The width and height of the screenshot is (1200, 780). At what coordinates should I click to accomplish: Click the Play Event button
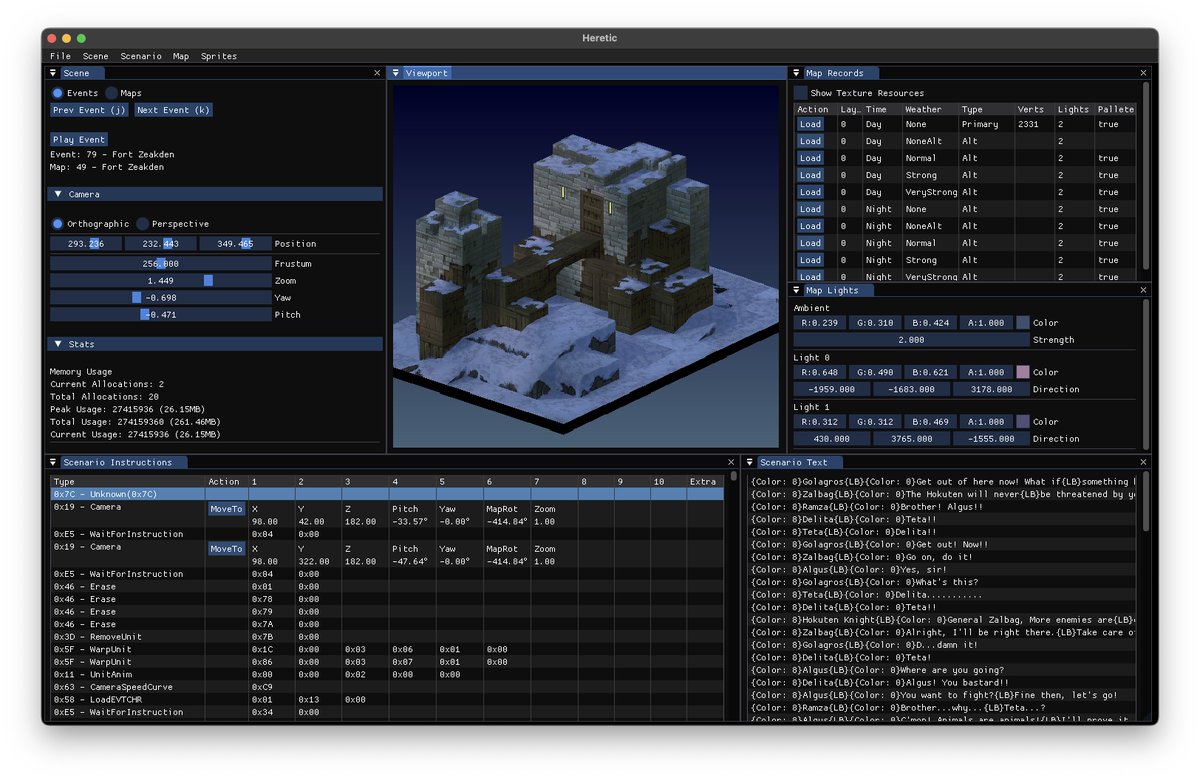pos(79,140)
